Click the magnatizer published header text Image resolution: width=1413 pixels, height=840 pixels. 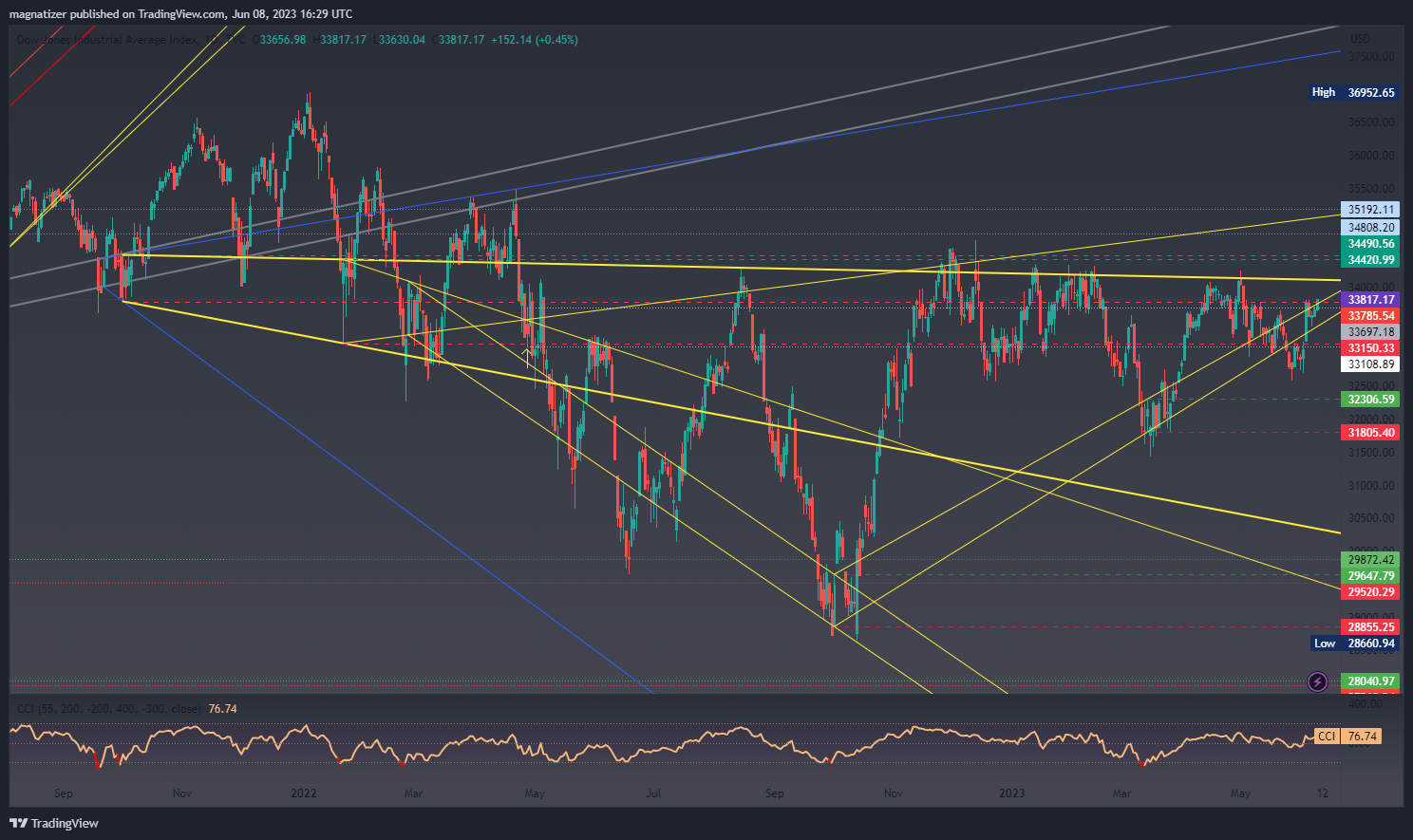(180, 14)
